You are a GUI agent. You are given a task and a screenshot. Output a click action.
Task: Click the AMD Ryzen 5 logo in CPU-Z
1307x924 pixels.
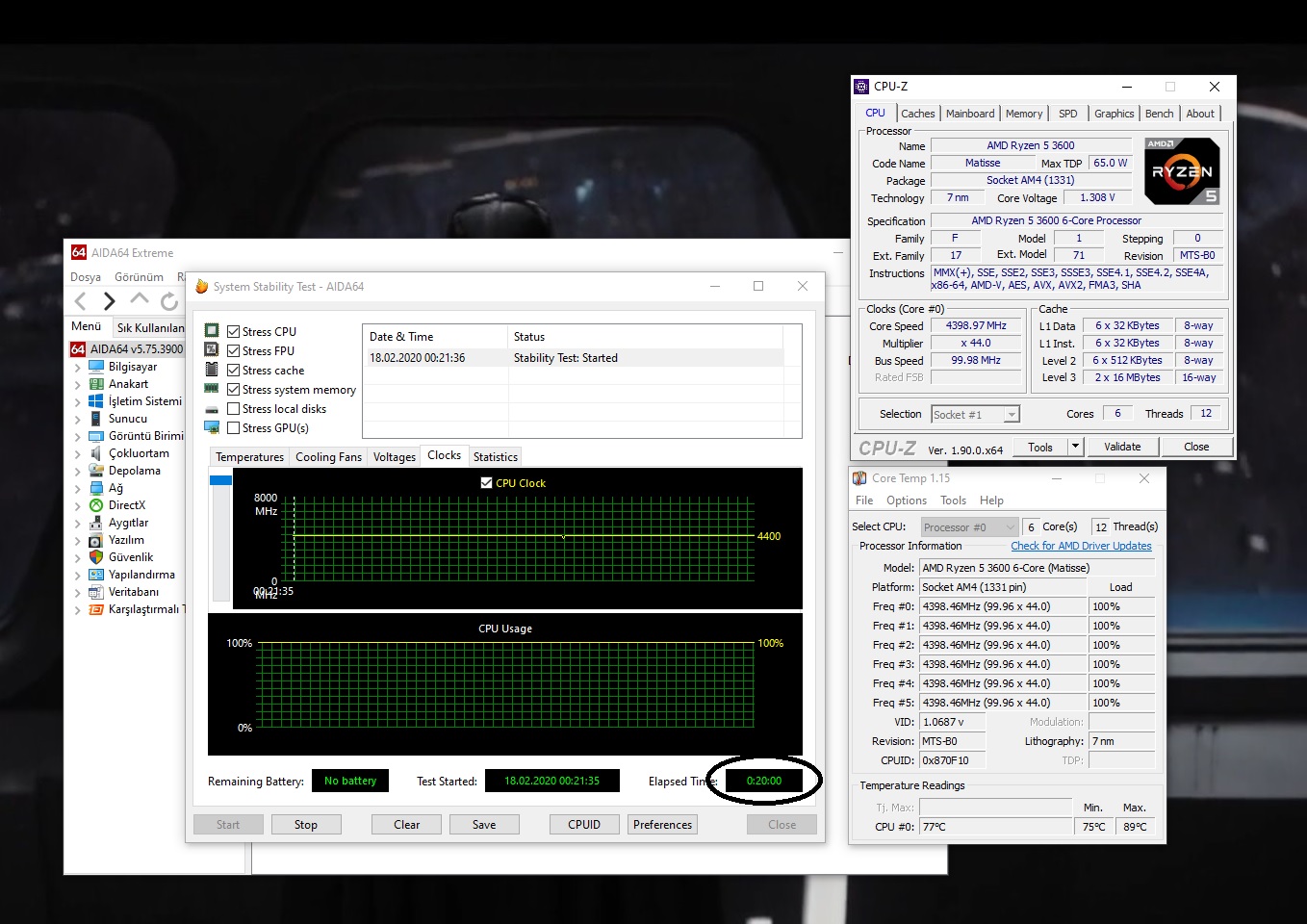[1183, 171]
